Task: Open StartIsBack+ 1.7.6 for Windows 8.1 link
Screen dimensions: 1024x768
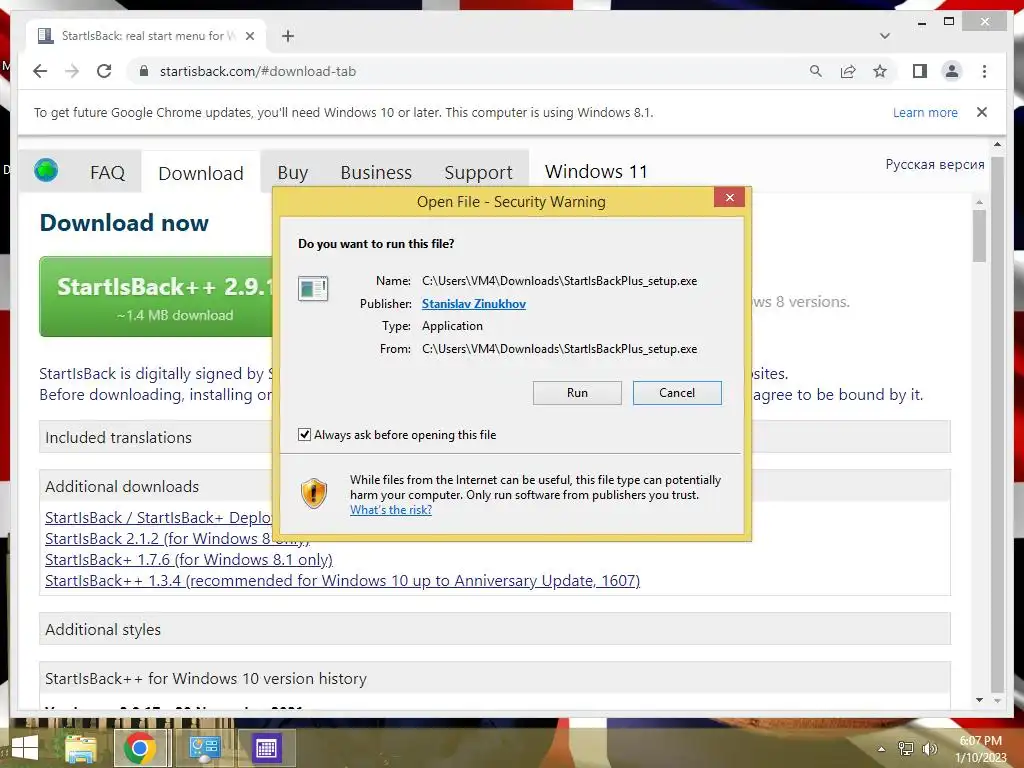Action: point(189,560)
